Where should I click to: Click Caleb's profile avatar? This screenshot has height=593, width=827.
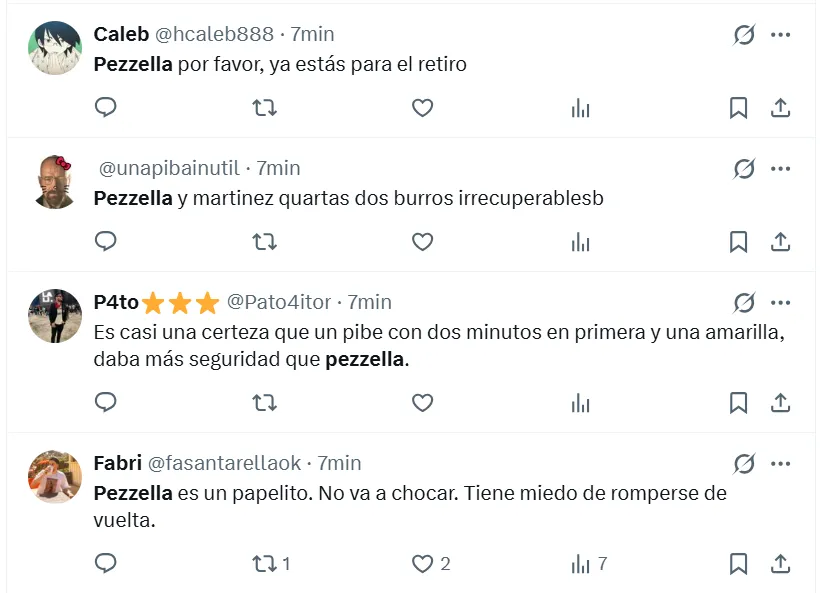(55, 48)
